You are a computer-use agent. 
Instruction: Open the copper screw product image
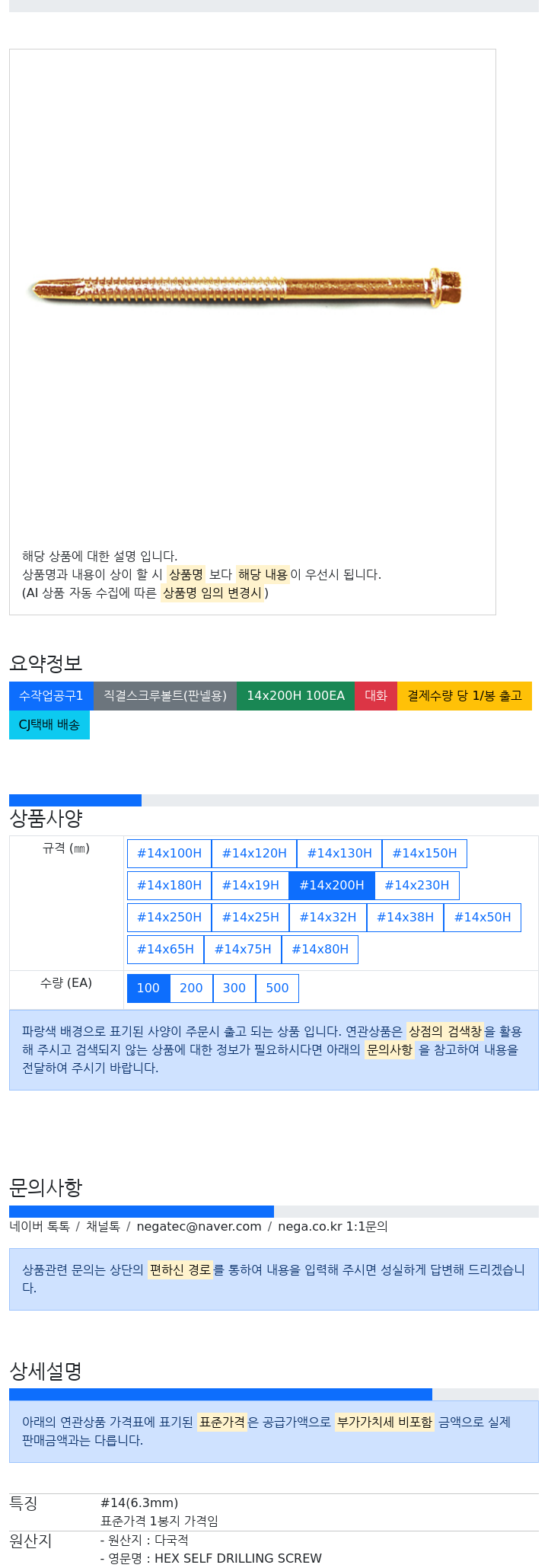tap(245, 289)
